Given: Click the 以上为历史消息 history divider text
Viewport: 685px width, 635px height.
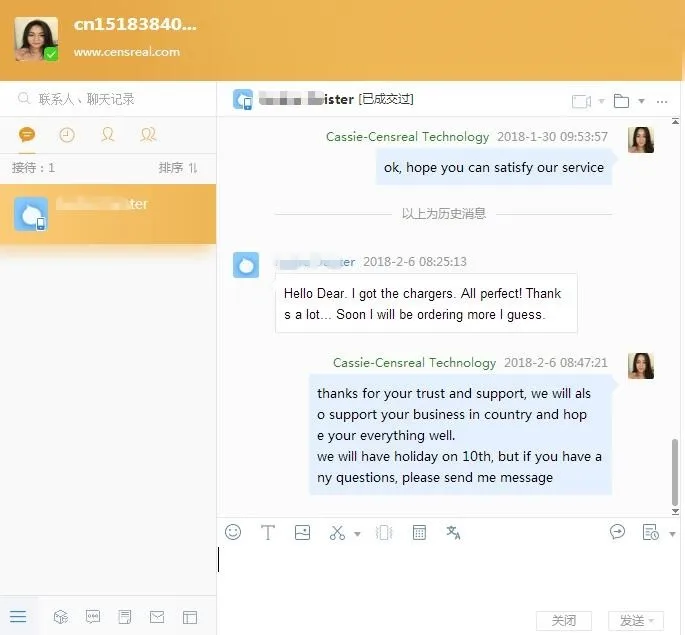Looking at the screenshot, I should 443,214.
